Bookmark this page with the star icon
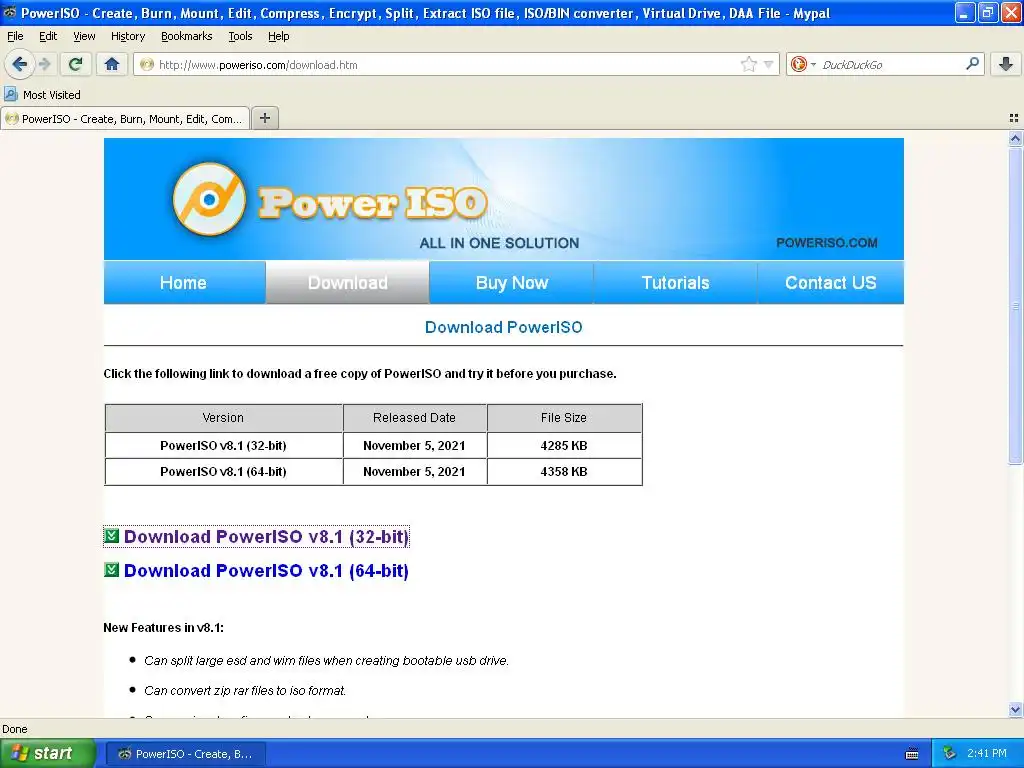 click(x=748, y=64)
